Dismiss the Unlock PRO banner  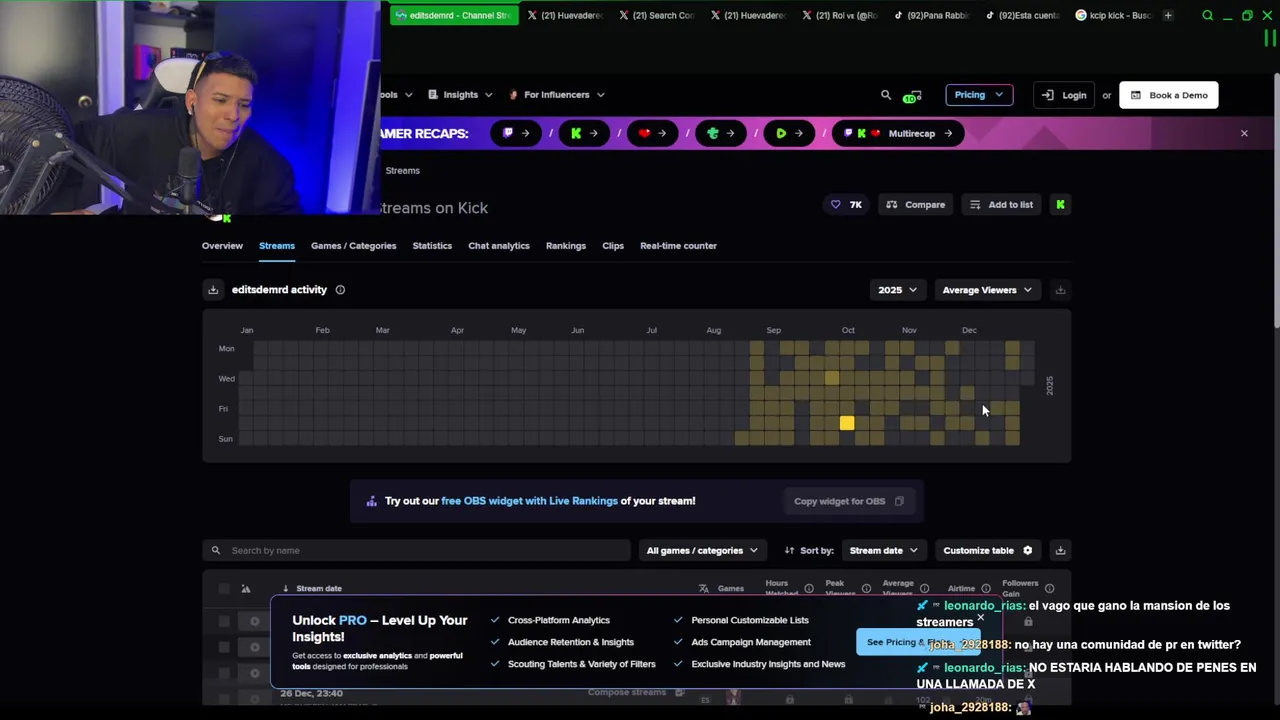(980, 617)
